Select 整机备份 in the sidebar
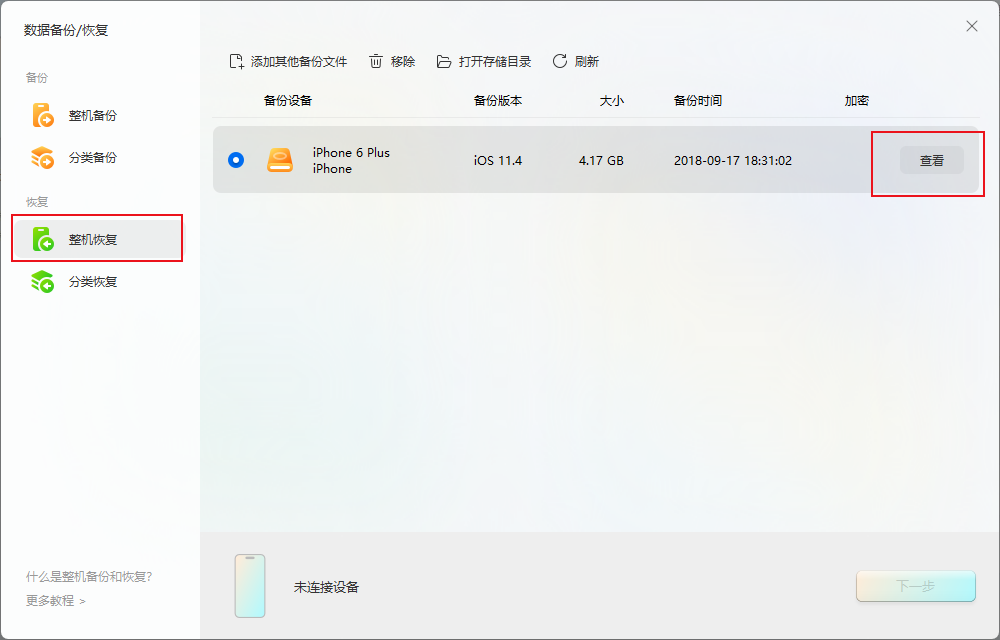 coord(92,115)
